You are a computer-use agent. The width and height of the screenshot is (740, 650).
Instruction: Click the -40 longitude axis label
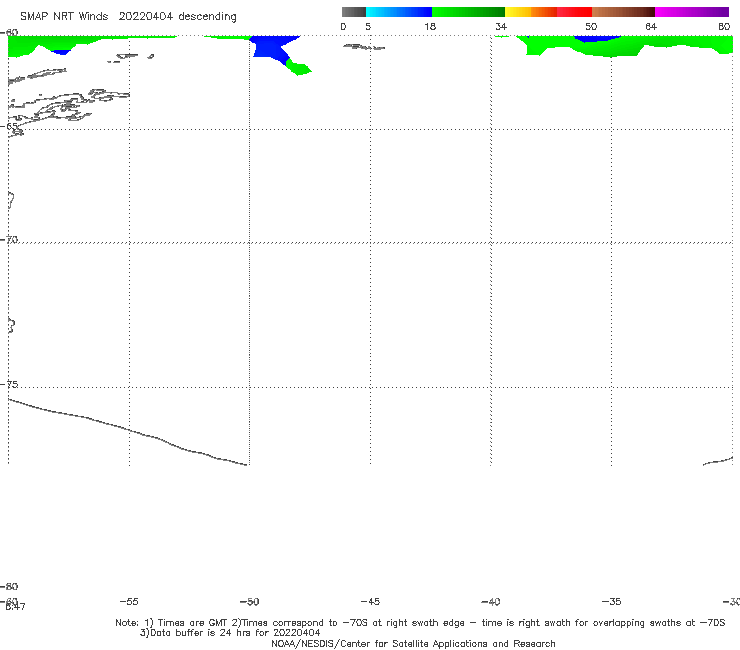[490, 602]
